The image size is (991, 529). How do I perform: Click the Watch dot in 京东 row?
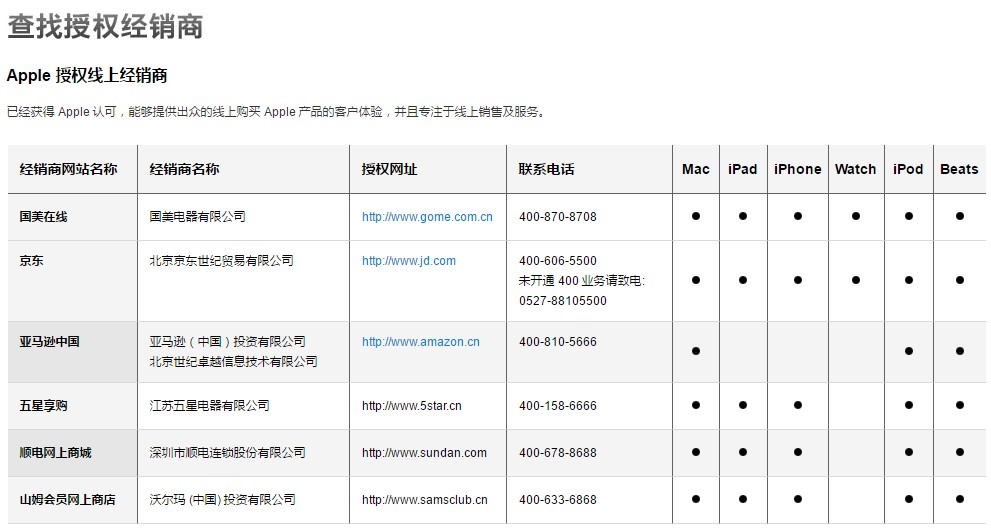(x=856, y=280)
